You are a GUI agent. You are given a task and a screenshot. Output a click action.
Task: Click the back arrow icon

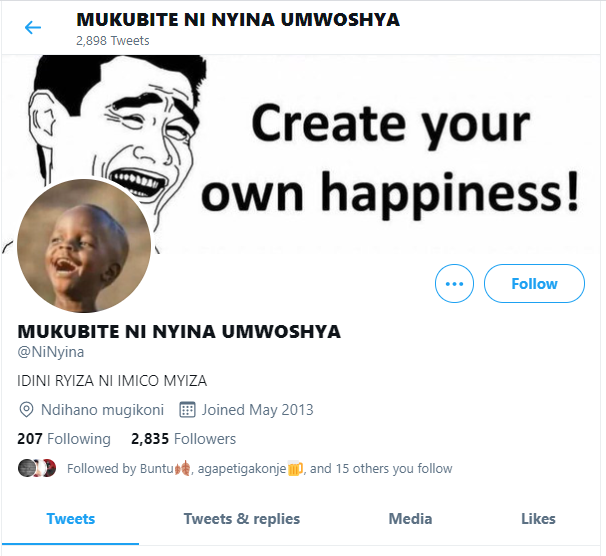tap(33, 27)
